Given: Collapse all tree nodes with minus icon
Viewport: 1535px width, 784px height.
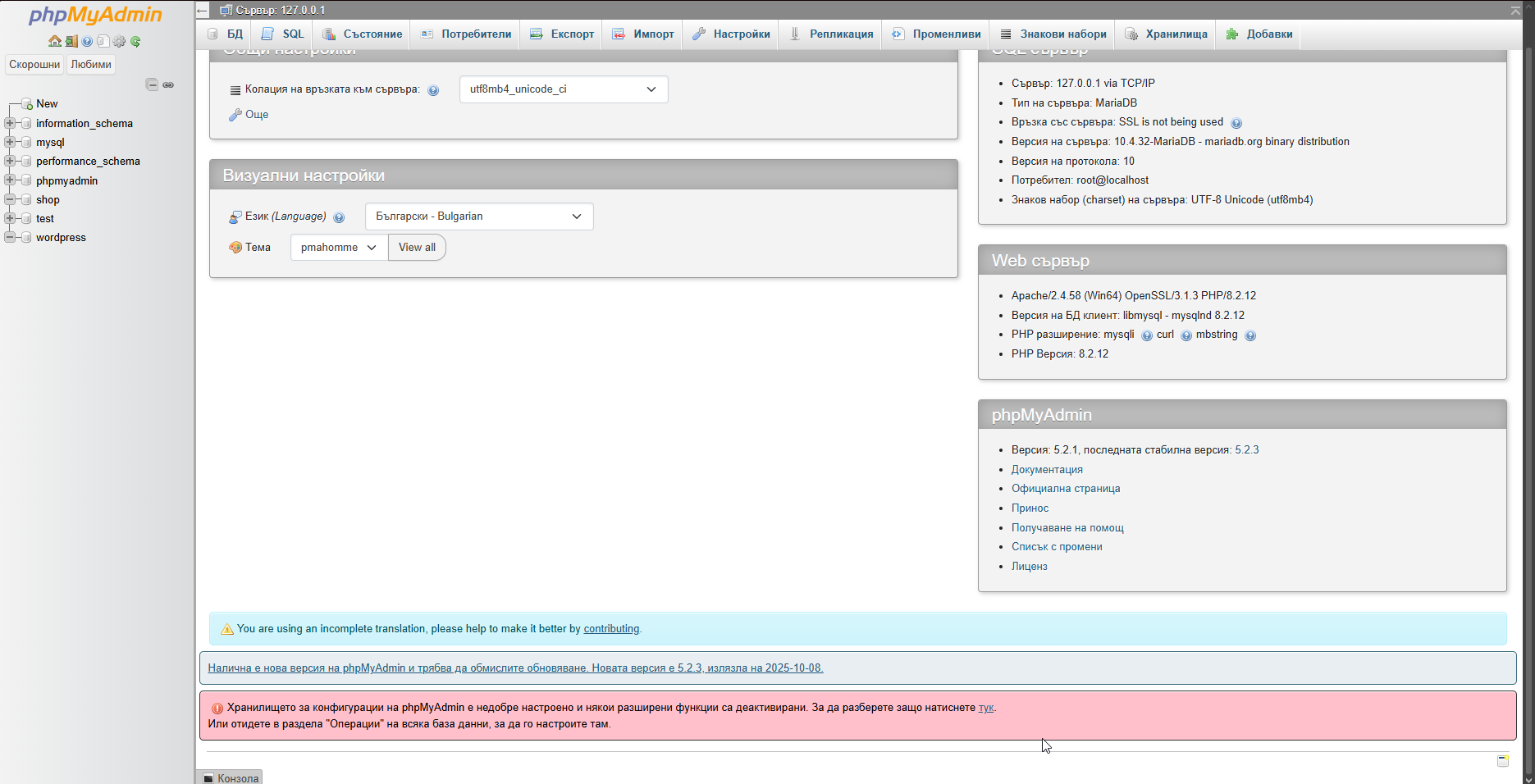Looking at the screenshot, I should (x=152, y=84).
